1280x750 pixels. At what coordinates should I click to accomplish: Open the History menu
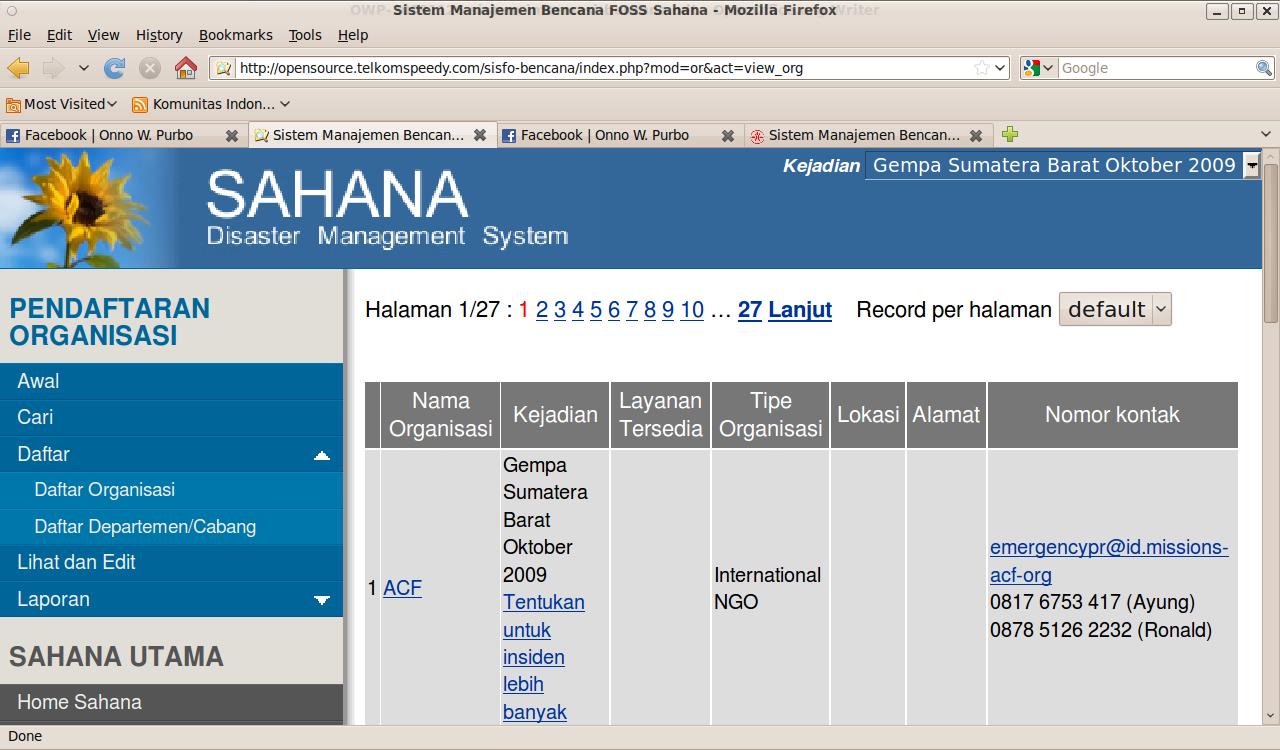click(159, 35)
